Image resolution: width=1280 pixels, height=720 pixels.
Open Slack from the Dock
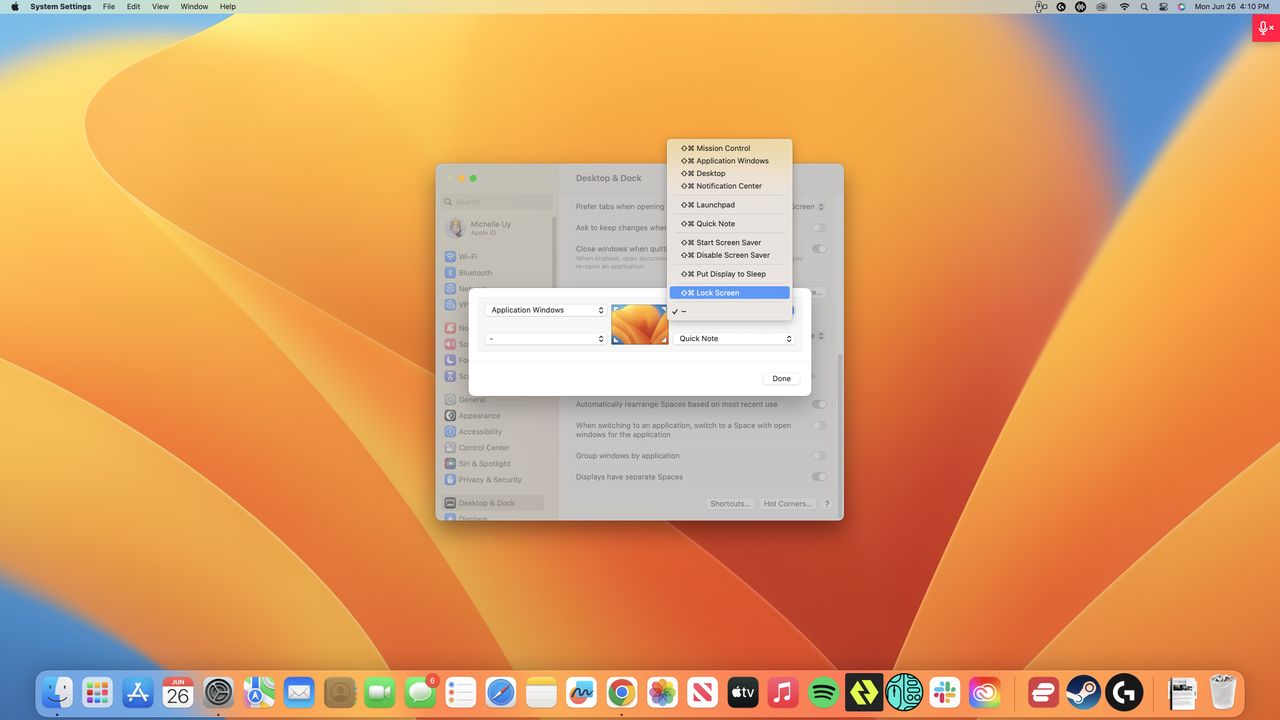(x=944, y=692)
